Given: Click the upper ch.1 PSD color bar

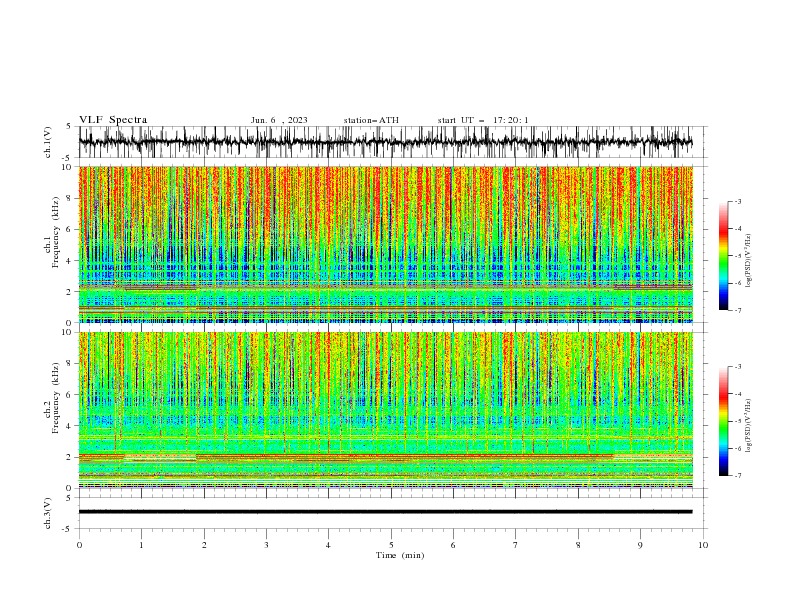Looking at the screenshot, I should [x=723, y=256].
